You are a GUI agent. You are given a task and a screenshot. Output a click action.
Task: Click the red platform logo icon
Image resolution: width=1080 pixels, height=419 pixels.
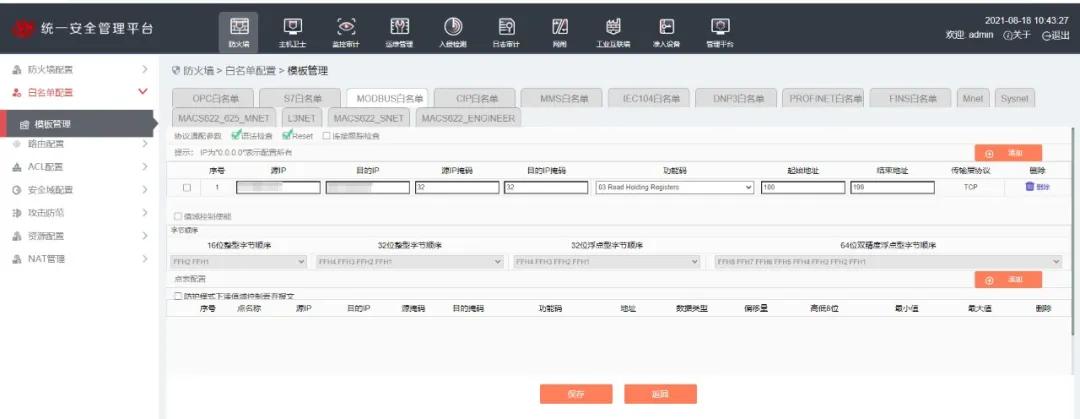[23, 29]
